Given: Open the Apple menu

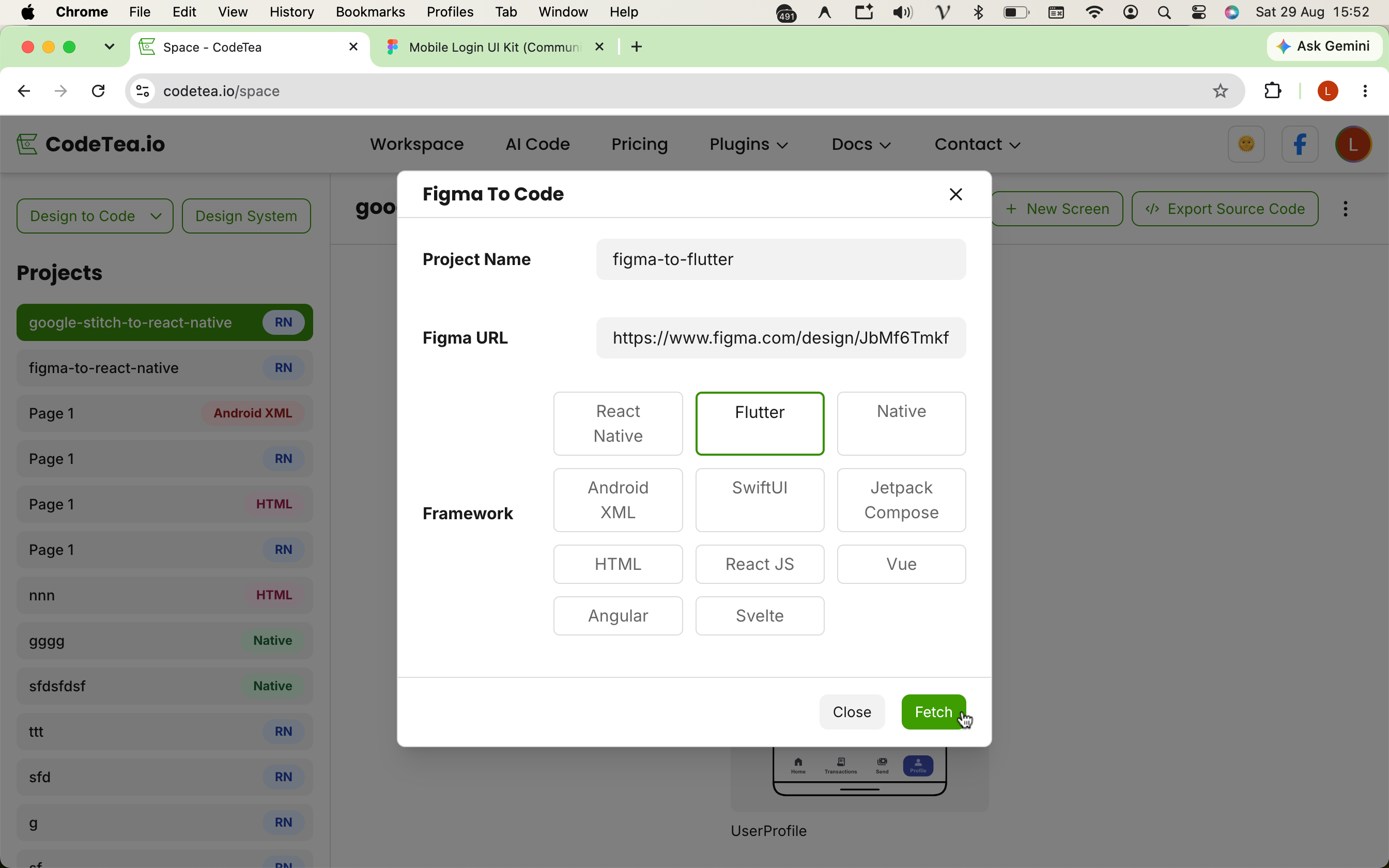Looking at the screenshot, I should tap(27, 12).
